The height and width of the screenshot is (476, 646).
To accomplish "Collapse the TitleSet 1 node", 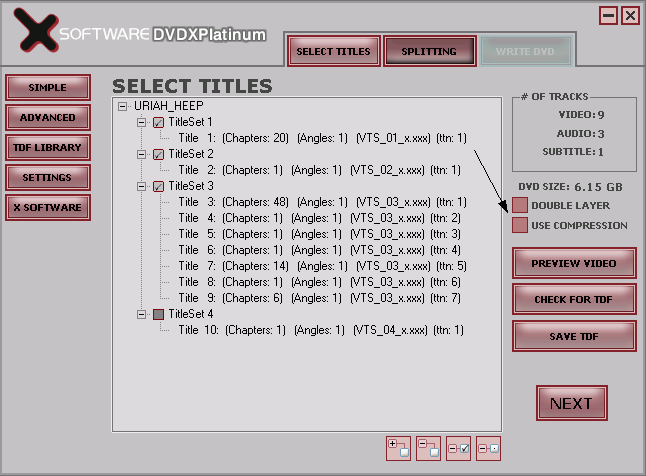I will [141, 122].
